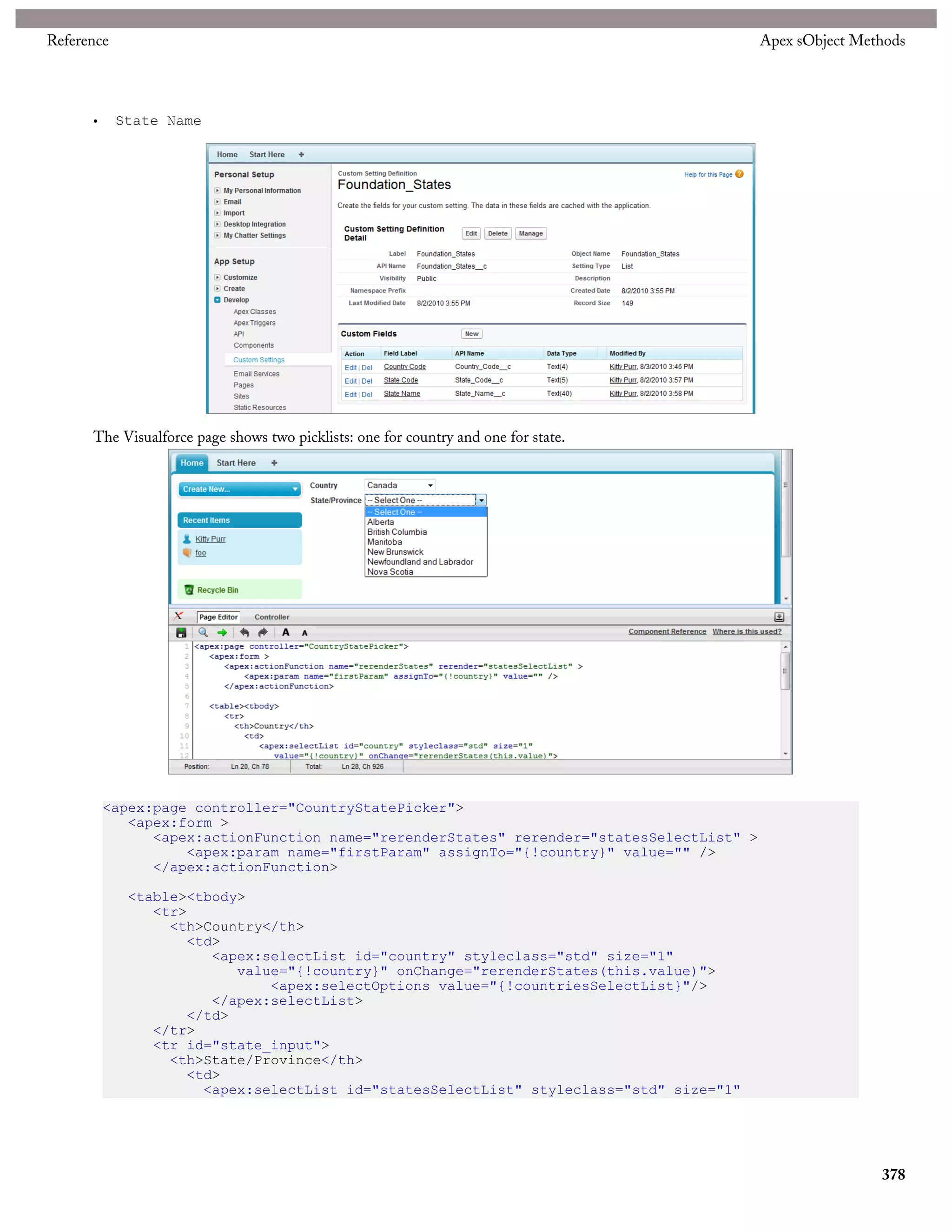Open Kitty Purr in Recent Items
The height and width of the screenshot is (1232, 952).
pos(210,539)
